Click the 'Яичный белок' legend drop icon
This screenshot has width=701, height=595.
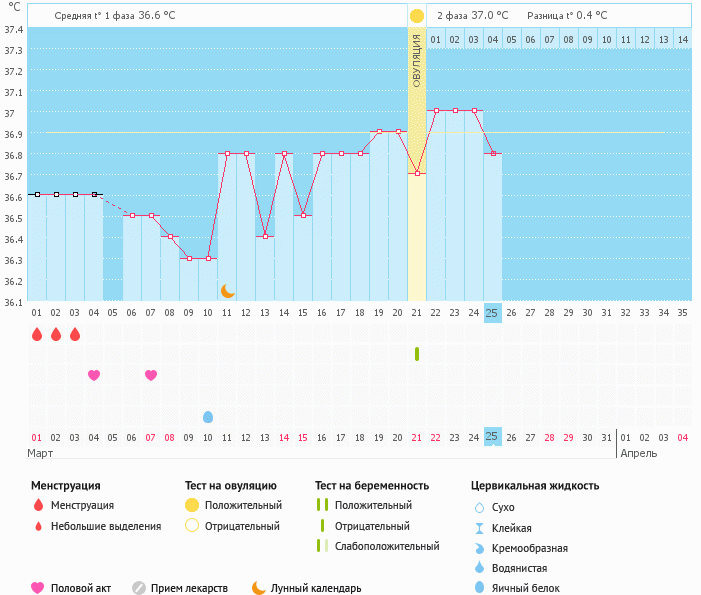point(480,588)
